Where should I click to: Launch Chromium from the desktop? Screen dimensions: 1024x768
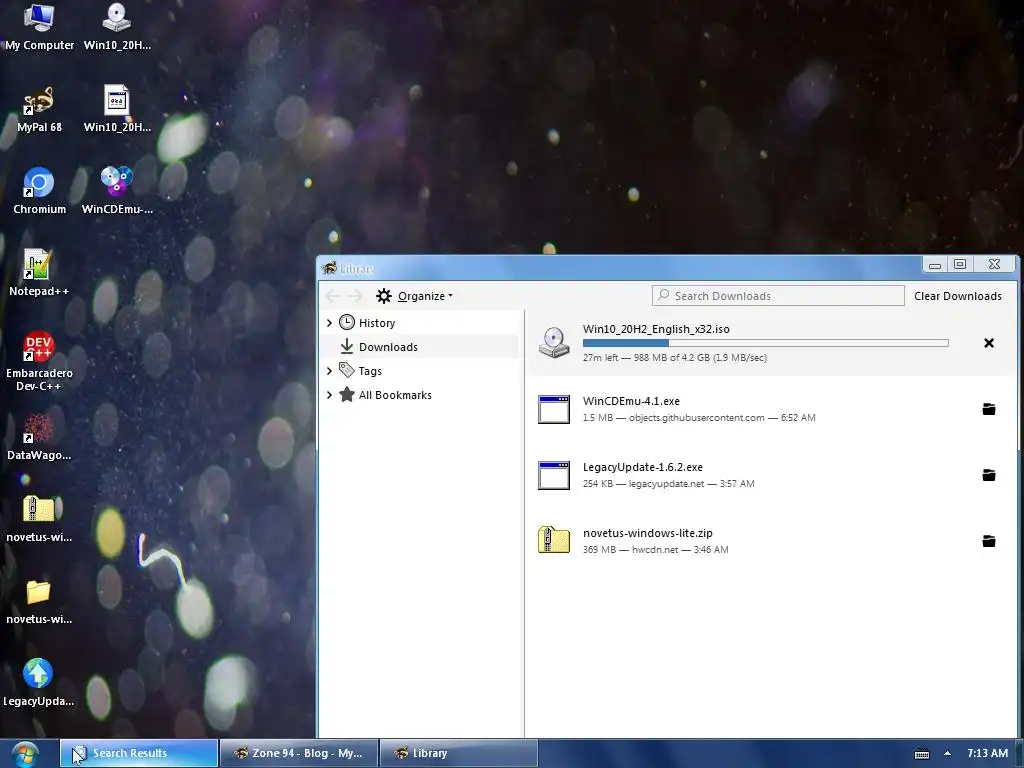[x=39, y=191]
